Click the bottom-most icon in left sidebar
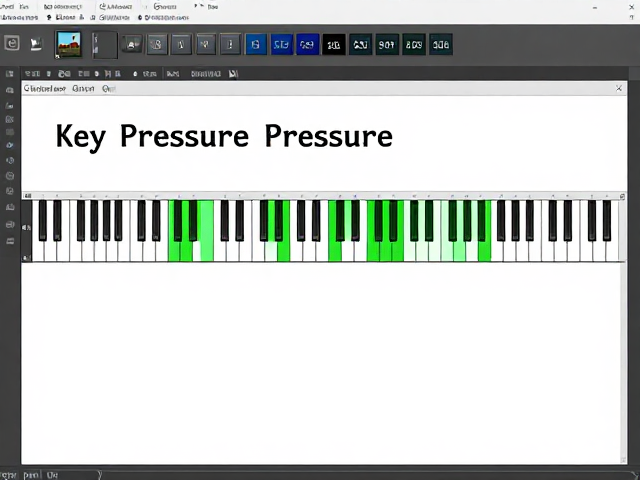The height and width of the screenshot is (480, 640). [10, 241]
